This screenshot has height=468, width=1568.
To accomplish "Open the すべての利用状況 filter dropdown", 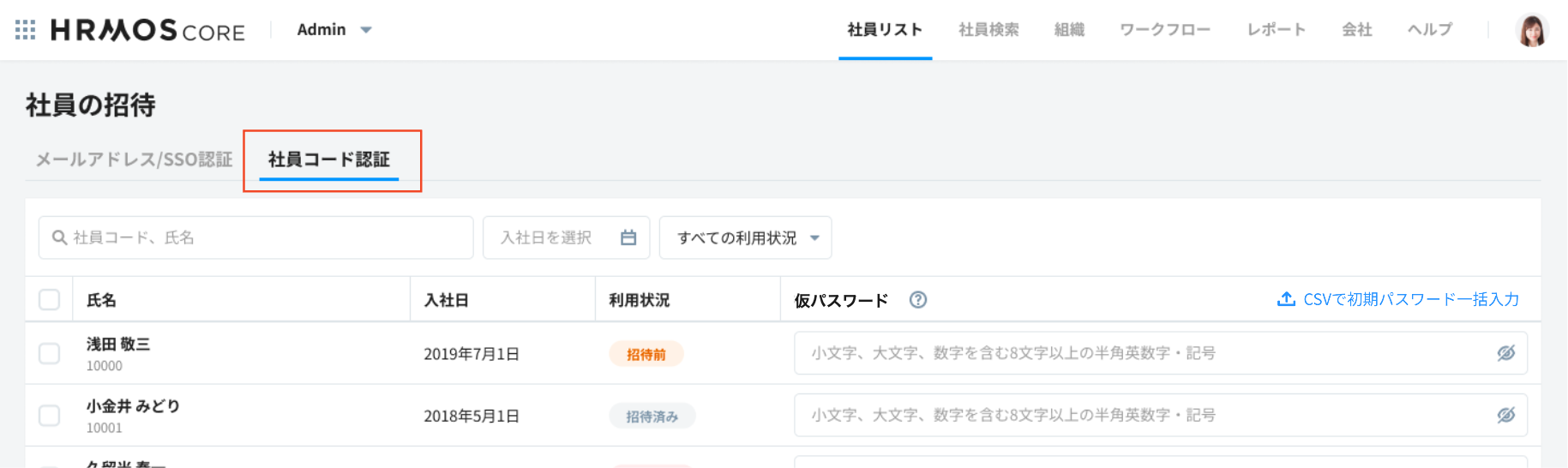I will (744, 237).
